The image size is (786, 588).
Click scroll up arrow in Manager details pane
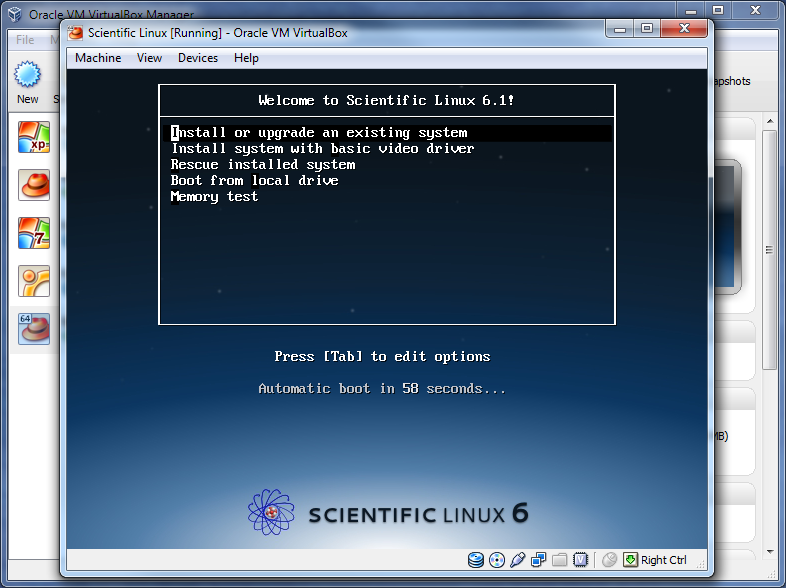[770, 122]
